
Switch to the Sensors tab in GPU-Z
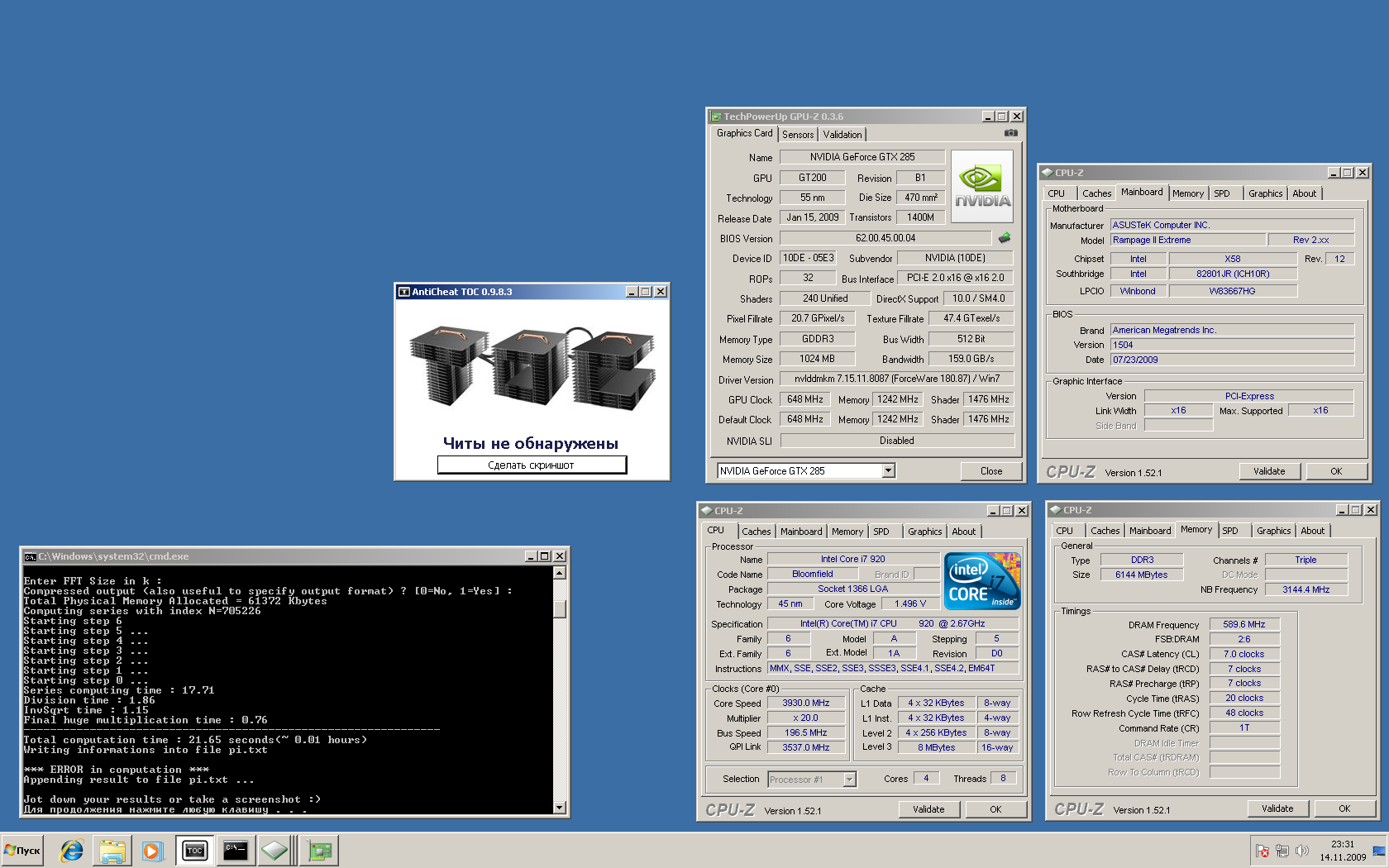798,135
